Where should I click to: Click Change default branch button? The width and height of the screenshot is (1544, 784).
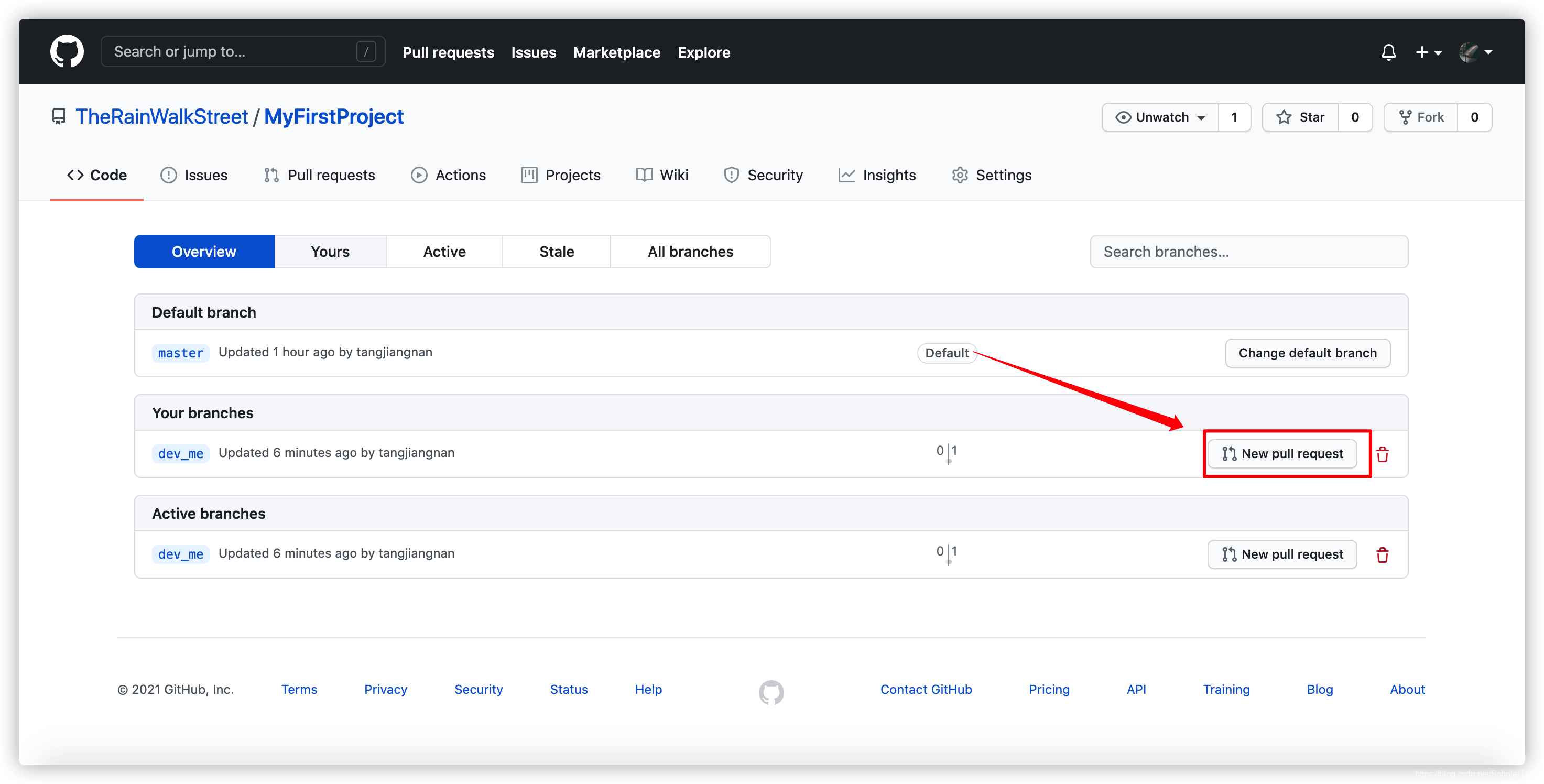coord(1307,353)
